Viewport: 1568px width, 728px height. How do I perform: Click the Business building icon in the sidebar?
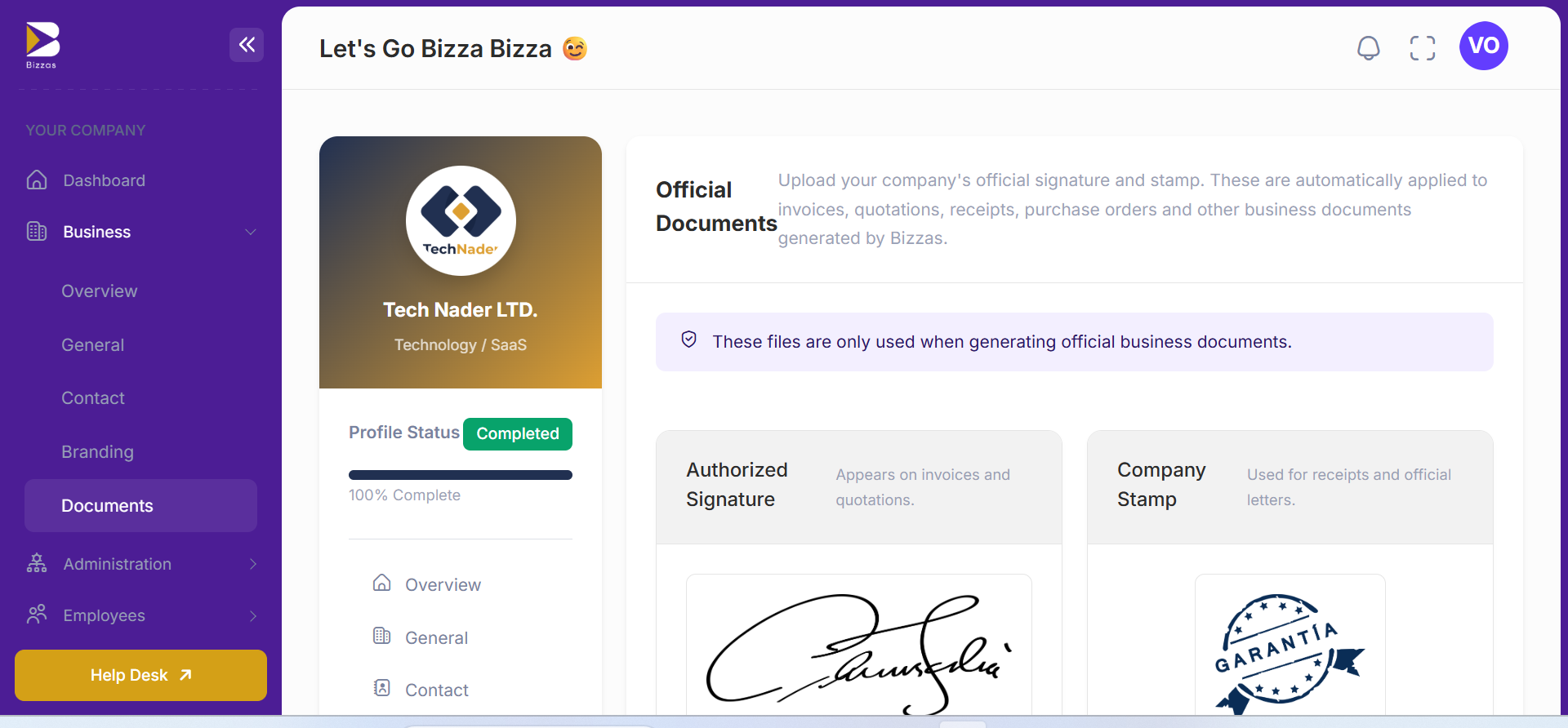tap(37, 231)
